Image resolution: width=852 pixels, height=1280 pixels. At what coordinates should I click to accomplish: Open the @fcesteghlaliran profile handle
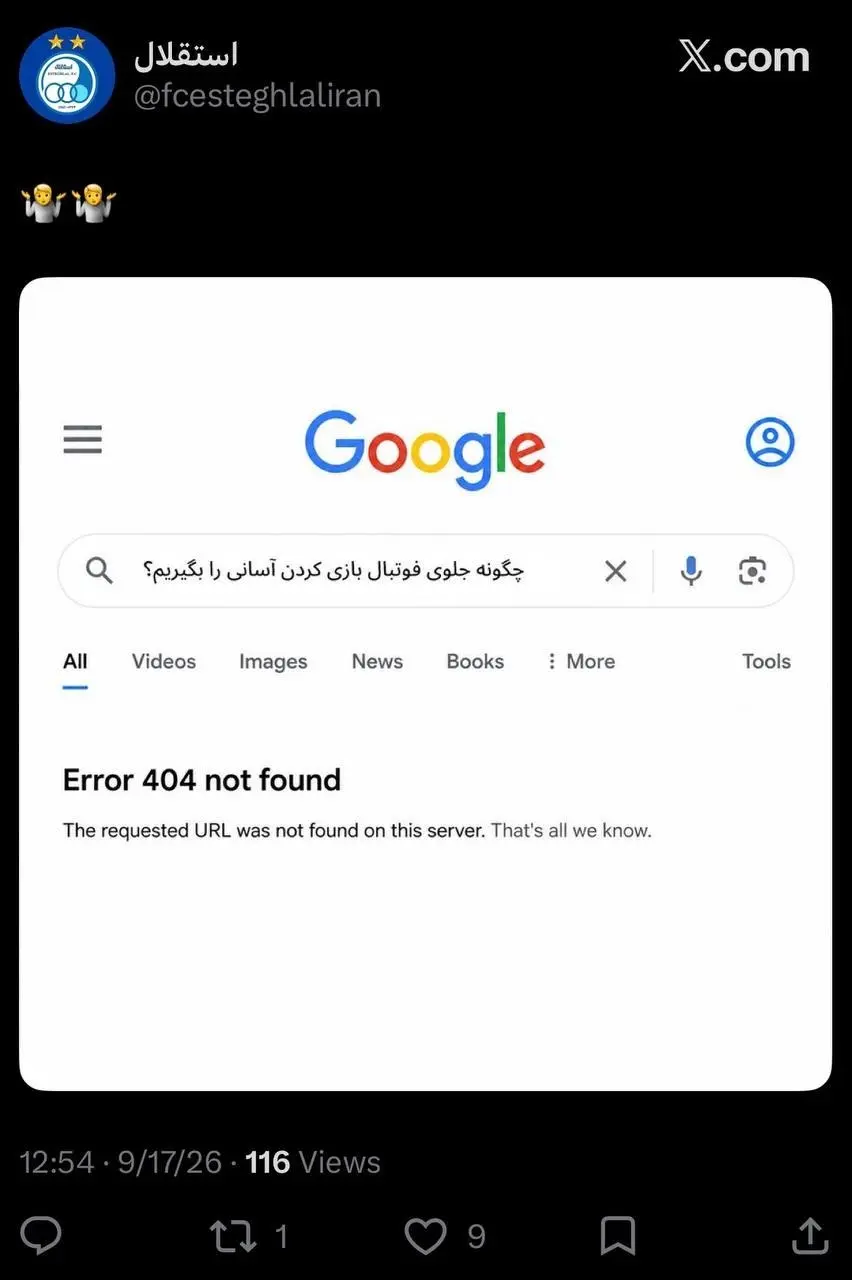257,96
